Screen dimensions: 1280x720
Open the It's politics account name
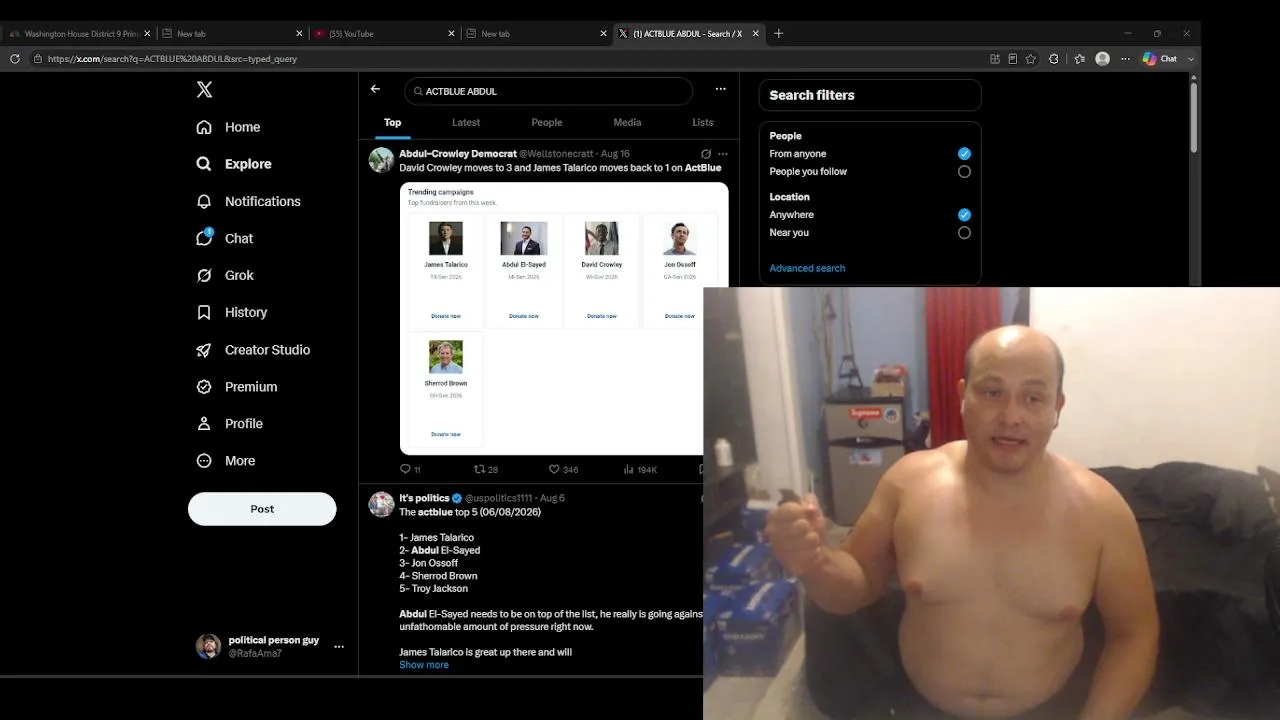pos(425,498)
